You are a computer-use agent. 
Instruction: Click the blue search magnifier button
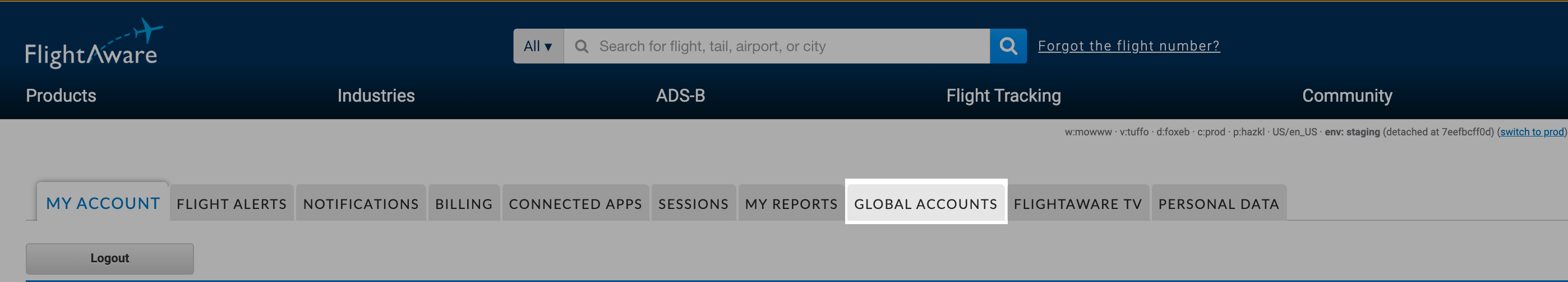(1008, 46)
